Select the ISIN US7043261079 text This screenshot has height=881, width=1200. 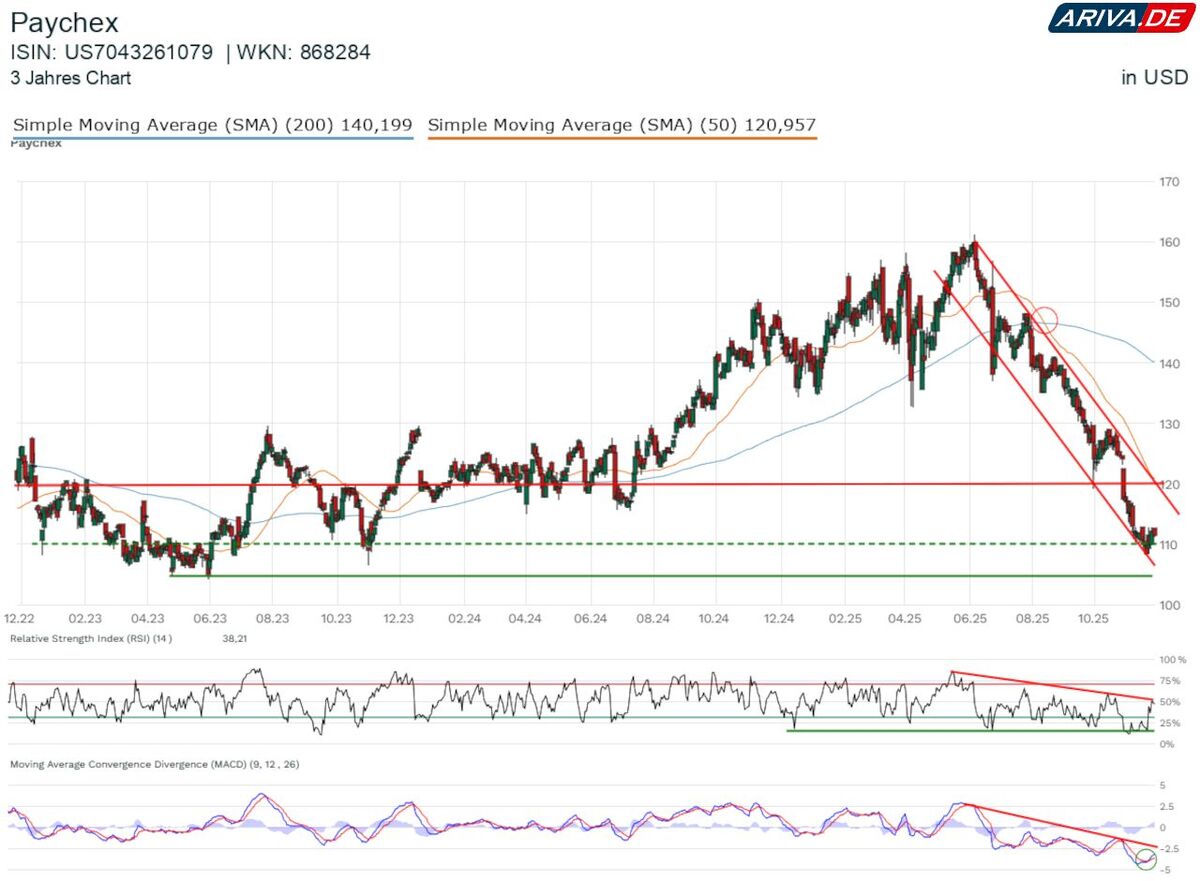point(111,53)
